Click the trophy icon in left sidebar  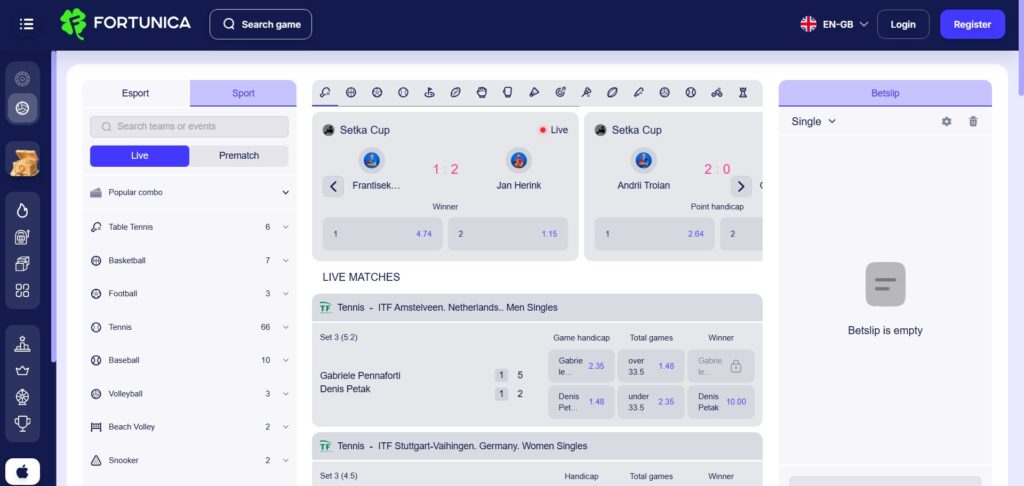[x=22, y=423]
